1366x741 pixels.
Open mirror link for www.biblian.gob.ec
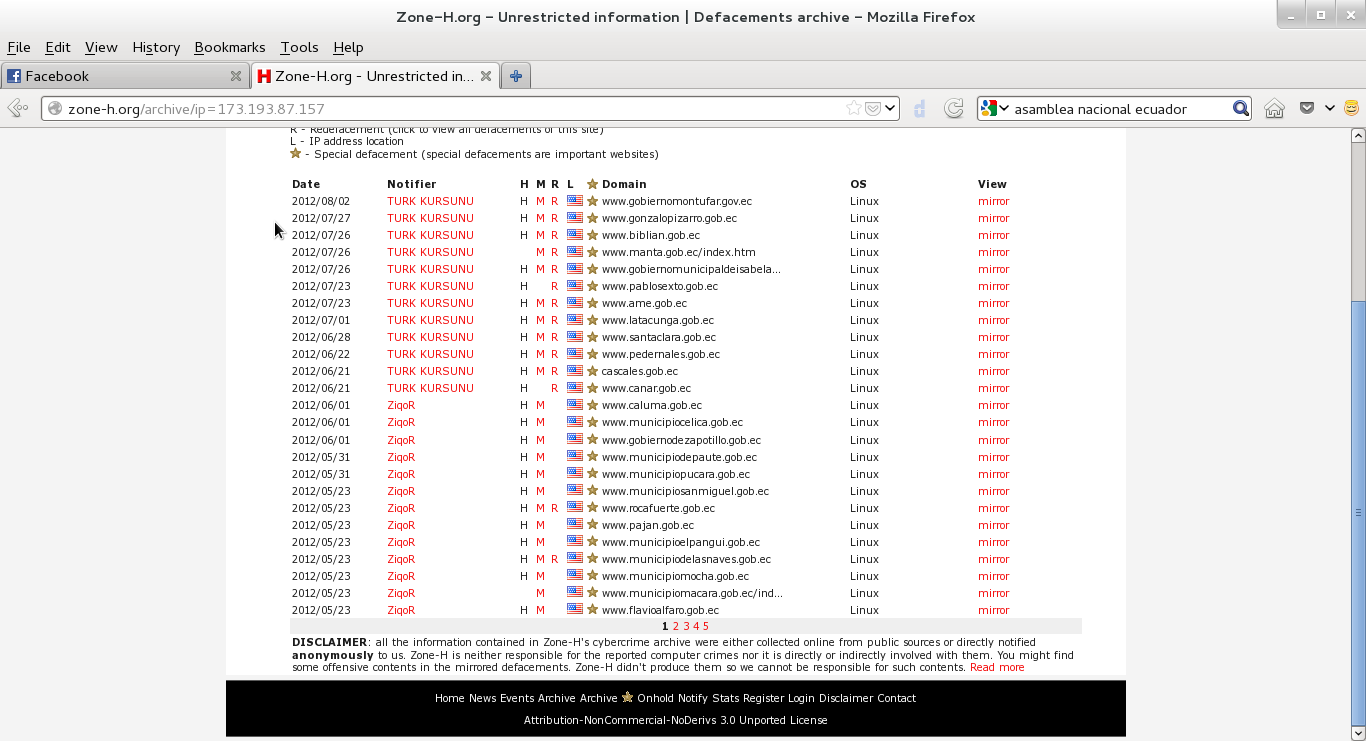point(993,235)
